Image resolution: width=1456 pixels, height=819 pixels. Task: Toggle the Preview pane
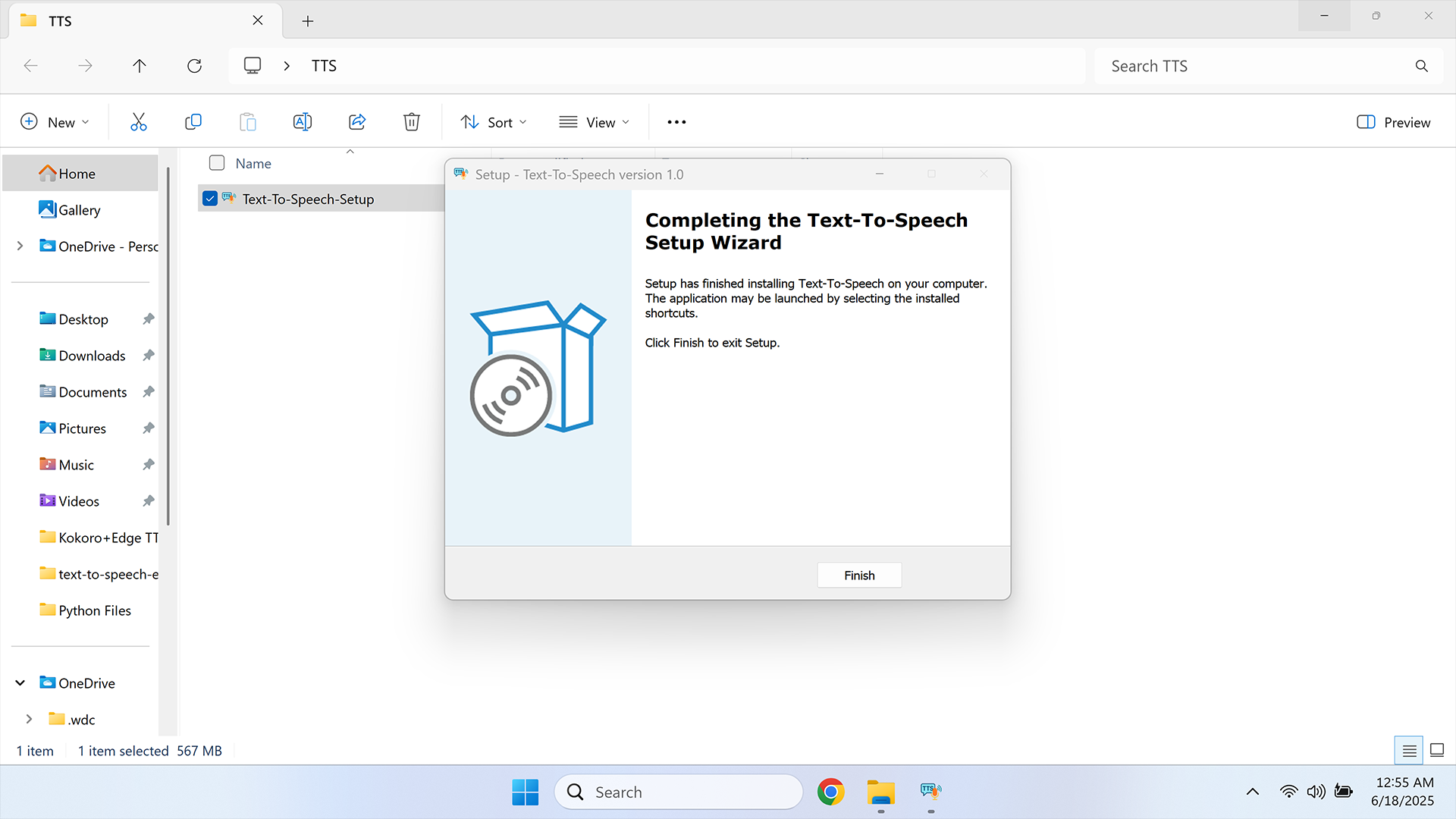(1392, 121)
